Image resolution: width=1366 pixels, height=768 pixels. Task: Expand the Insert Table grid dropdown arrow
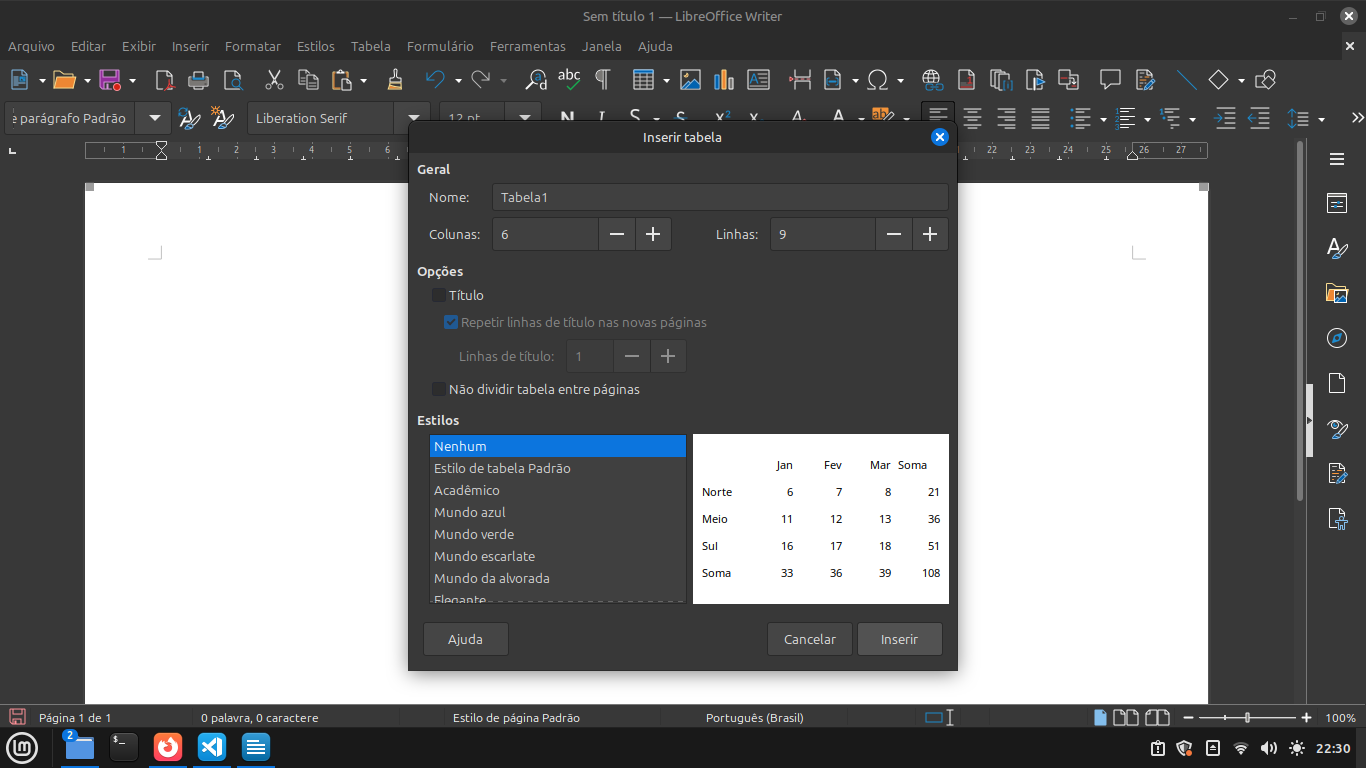(x=666, y=81)
